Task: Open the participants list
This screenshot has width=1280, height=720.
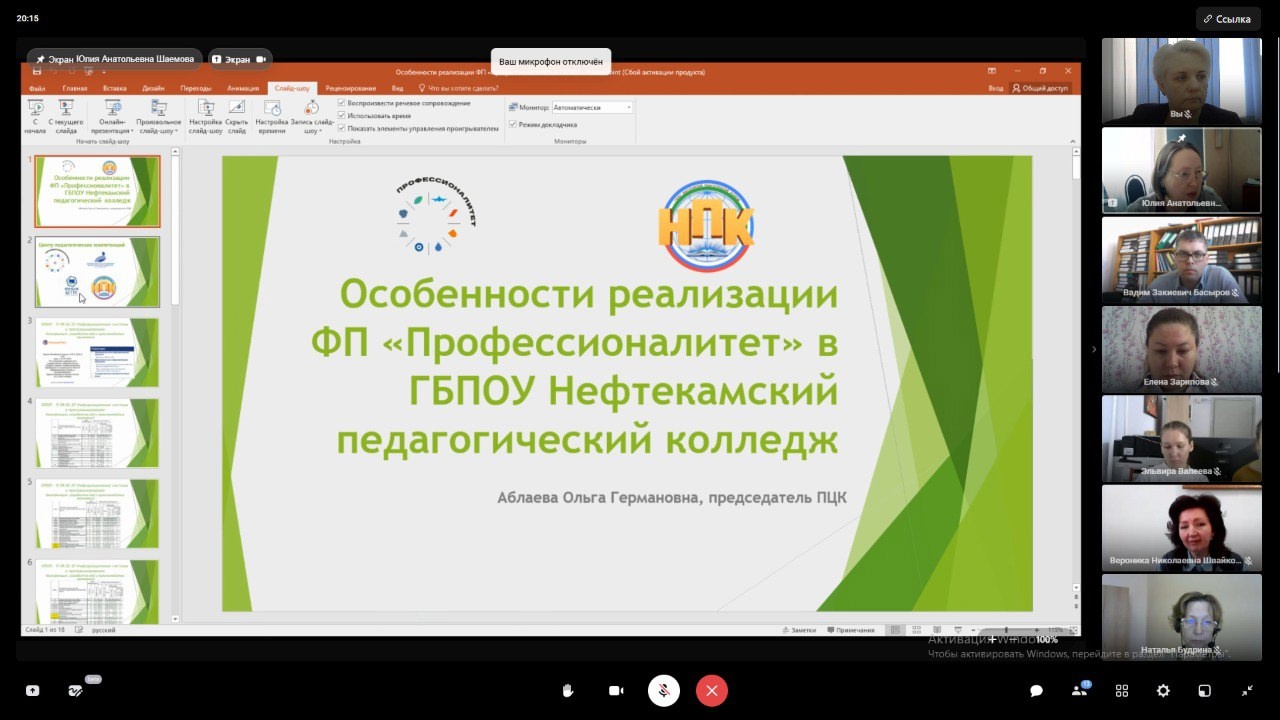Action: click(x=1079, y=691)
